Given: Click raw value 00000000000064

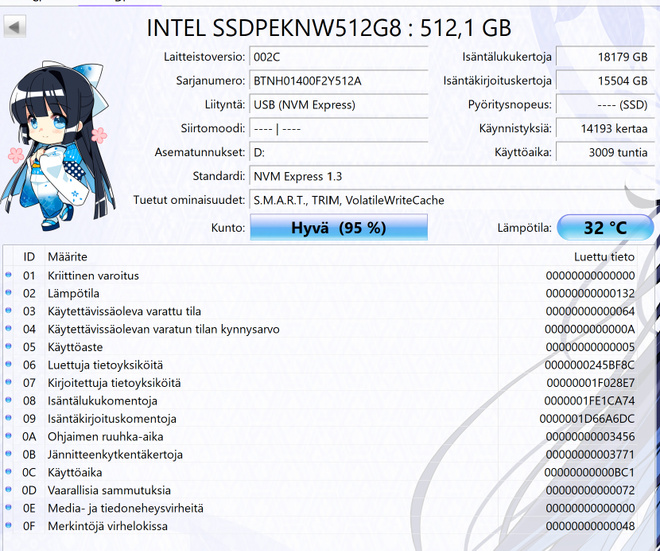Looking at the screenshot, I should tap(590, 311).
